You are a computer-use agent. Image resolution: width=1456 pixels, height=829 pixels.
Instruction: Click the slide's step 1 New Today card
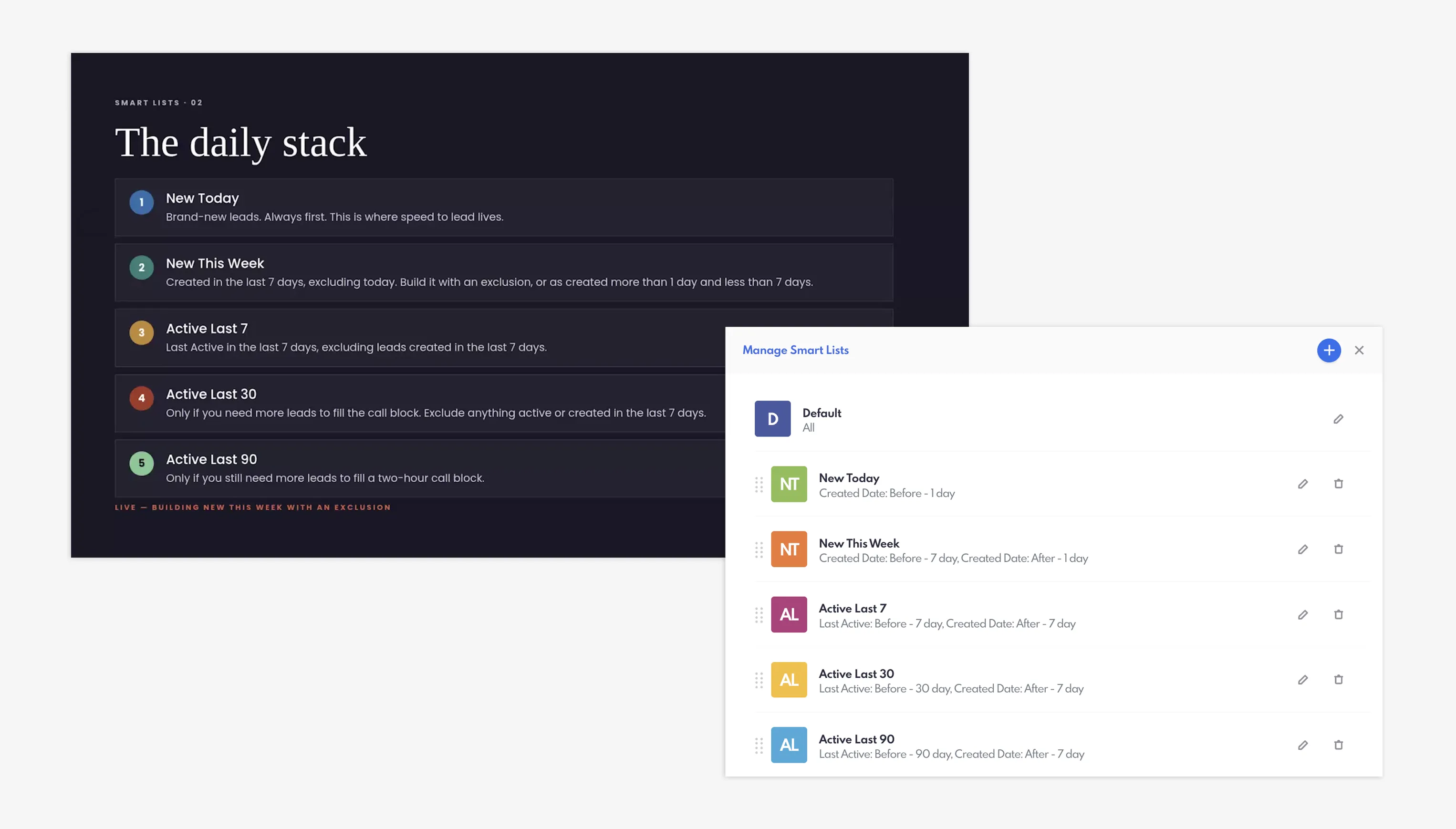503,207
